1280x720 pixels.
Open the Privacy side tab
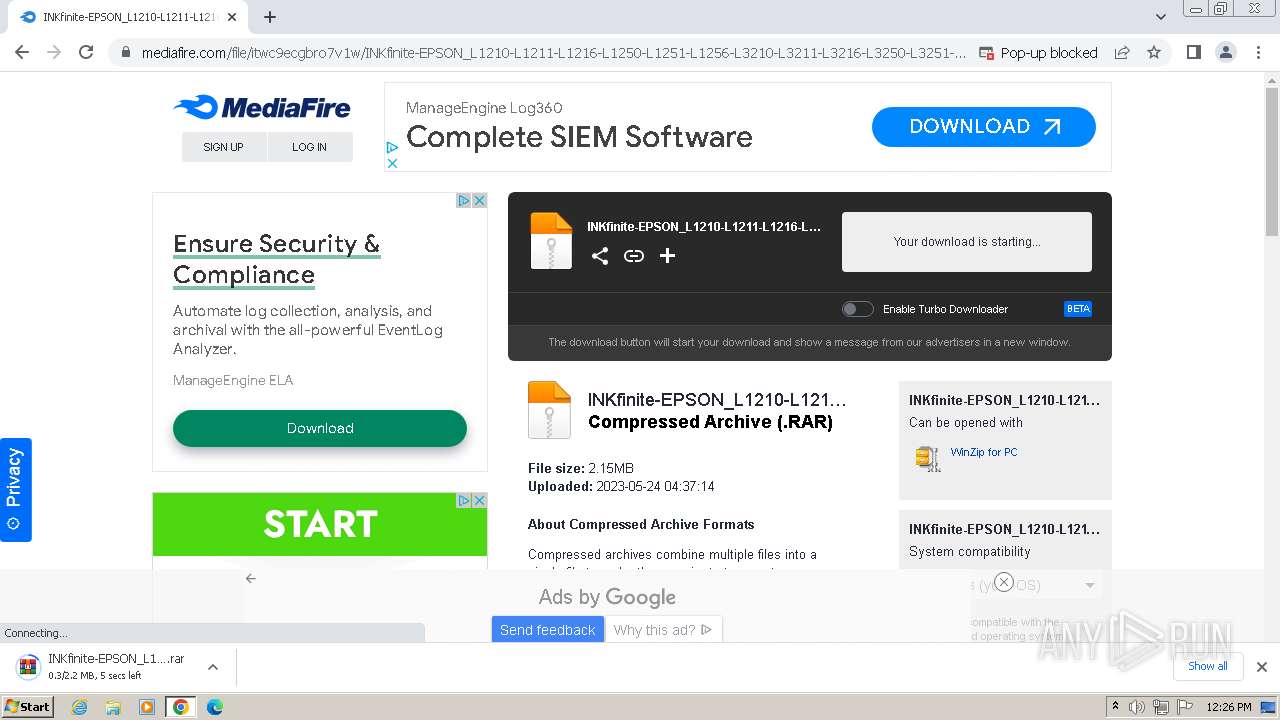click(x=15, y=490)
